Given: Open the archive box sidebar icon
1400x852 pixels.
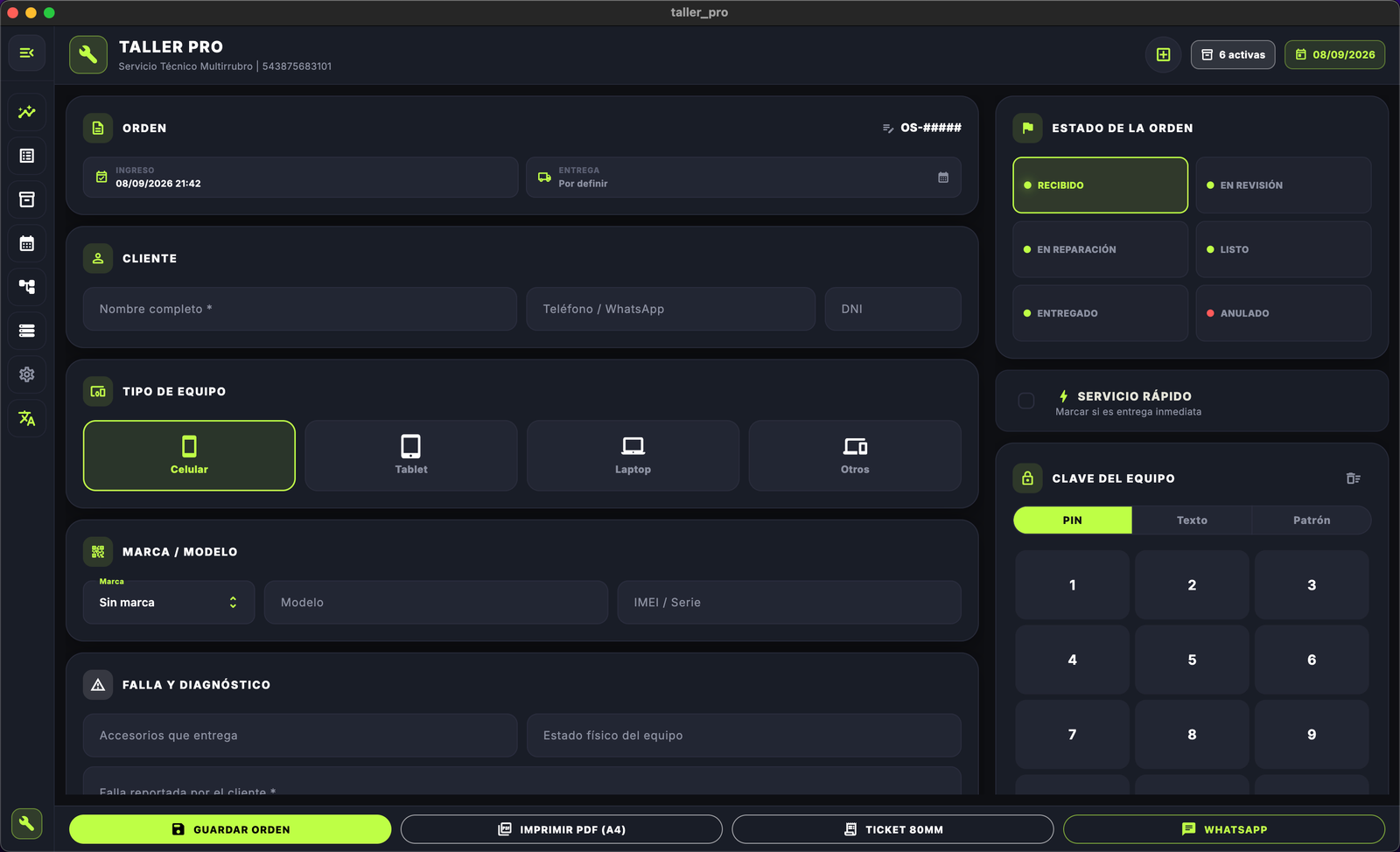Looking at the screenshot, I should pyautogui.click(x=27, y=199).
